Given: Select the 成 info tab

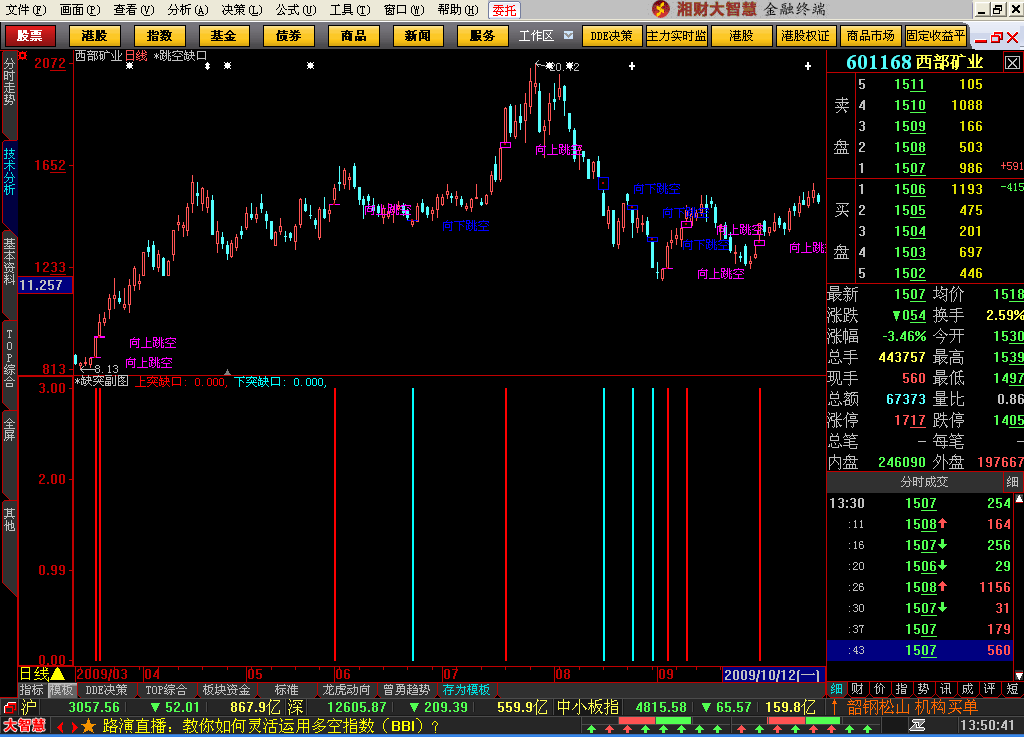Looking at the screenshot, I should [x=967, y=689].
